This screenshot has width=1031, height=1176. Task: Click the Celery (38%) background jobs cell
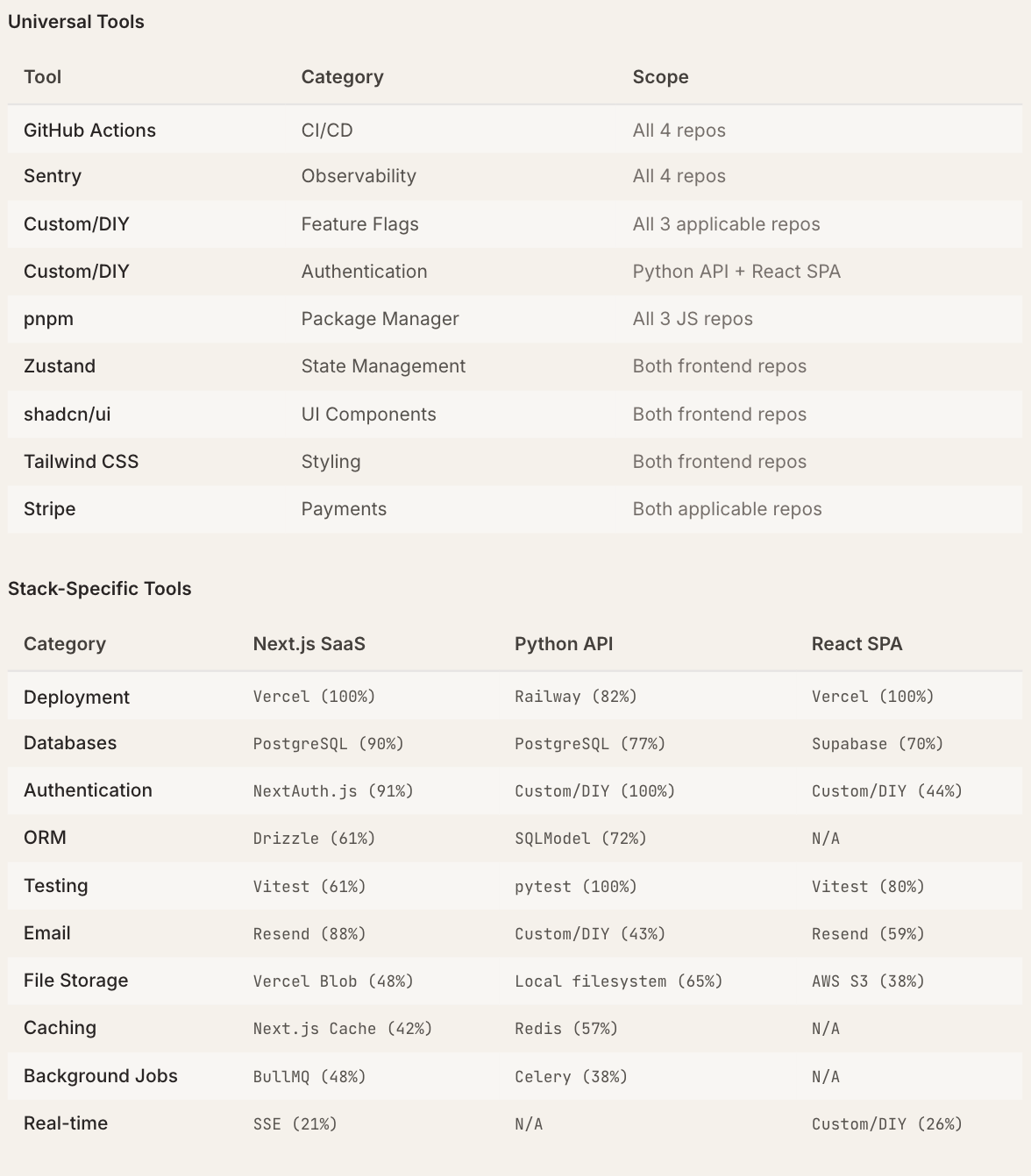(571, 1077)
